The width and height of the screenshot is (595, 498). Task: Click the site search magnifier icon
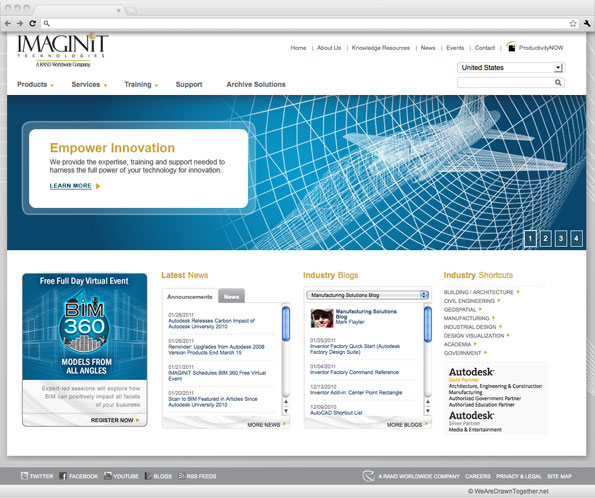click(x=558, y=82)
